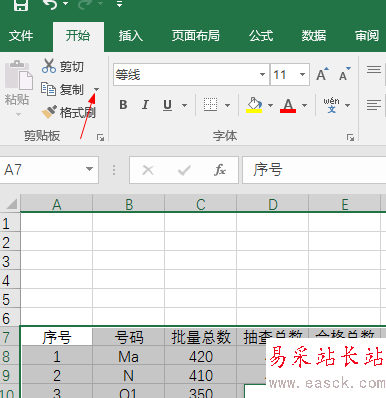Go to the 公式 tab
This screenshot has height=398, width=386.
click(x=261, y=36)
